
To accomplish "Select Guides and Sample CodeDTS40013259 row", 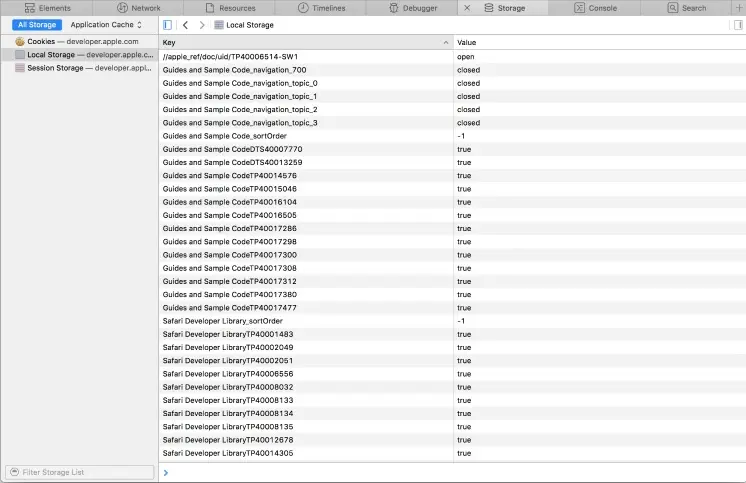I will point(452,162).
